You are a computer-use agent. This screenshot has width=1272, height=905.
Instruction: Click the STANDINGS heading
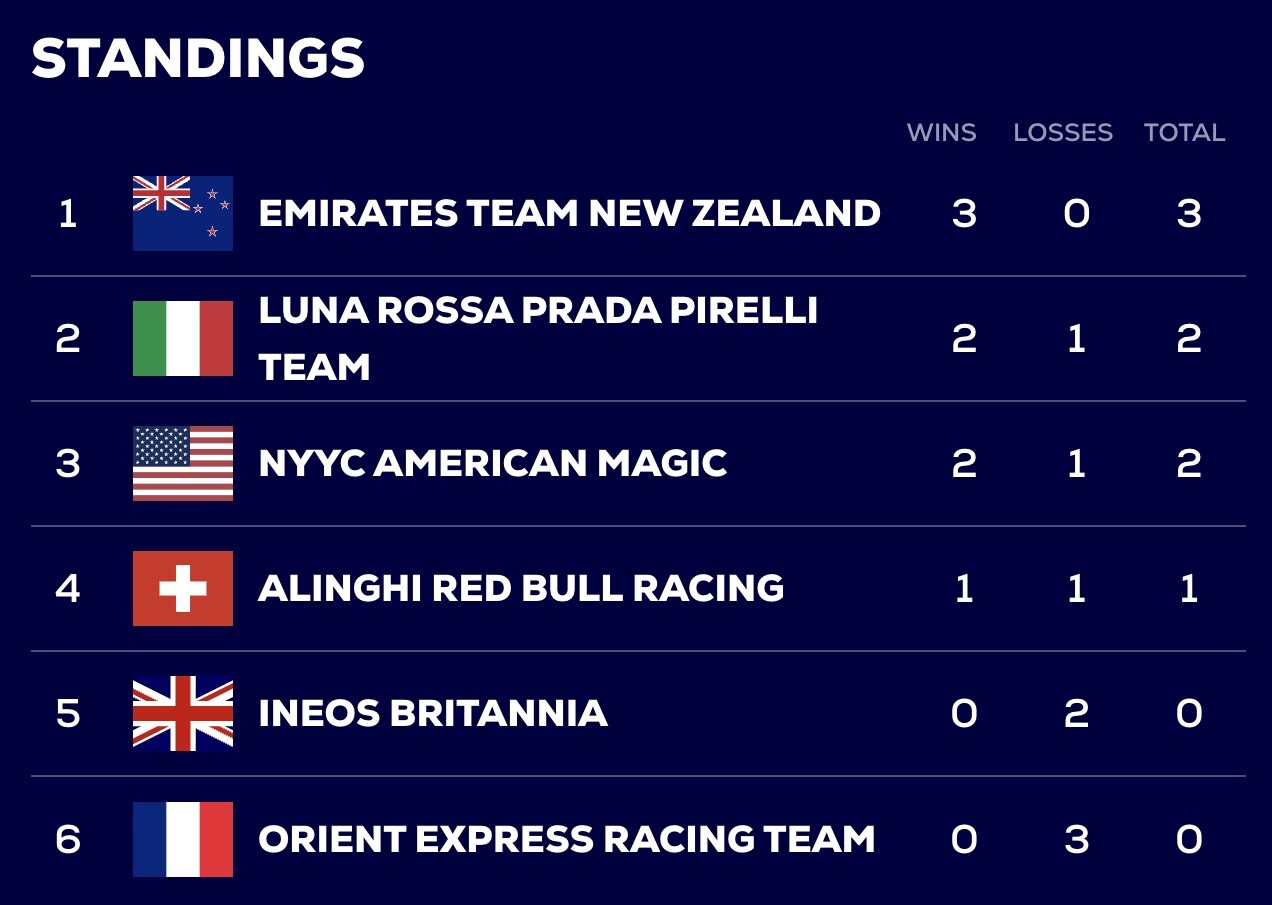tap(198, 58)
